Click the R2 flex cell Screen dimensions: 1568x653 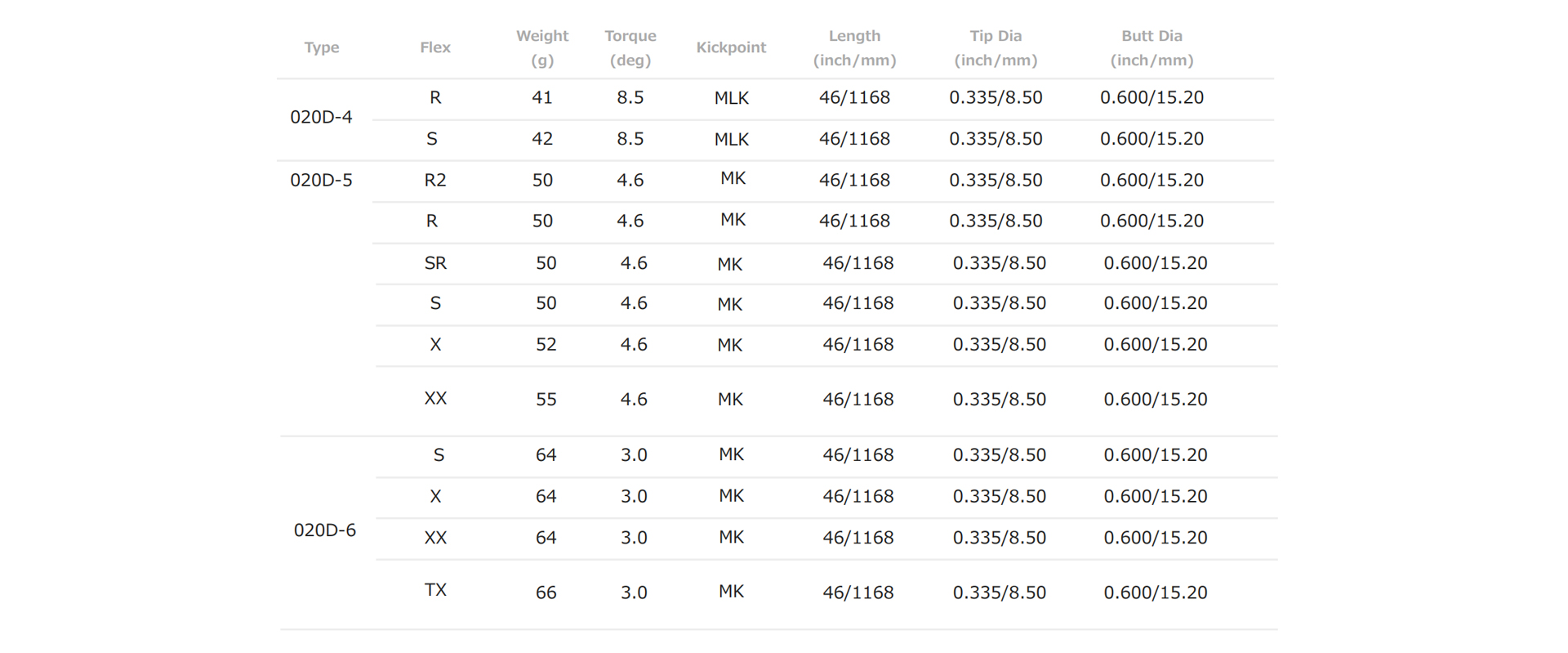(x=434, y=180)
